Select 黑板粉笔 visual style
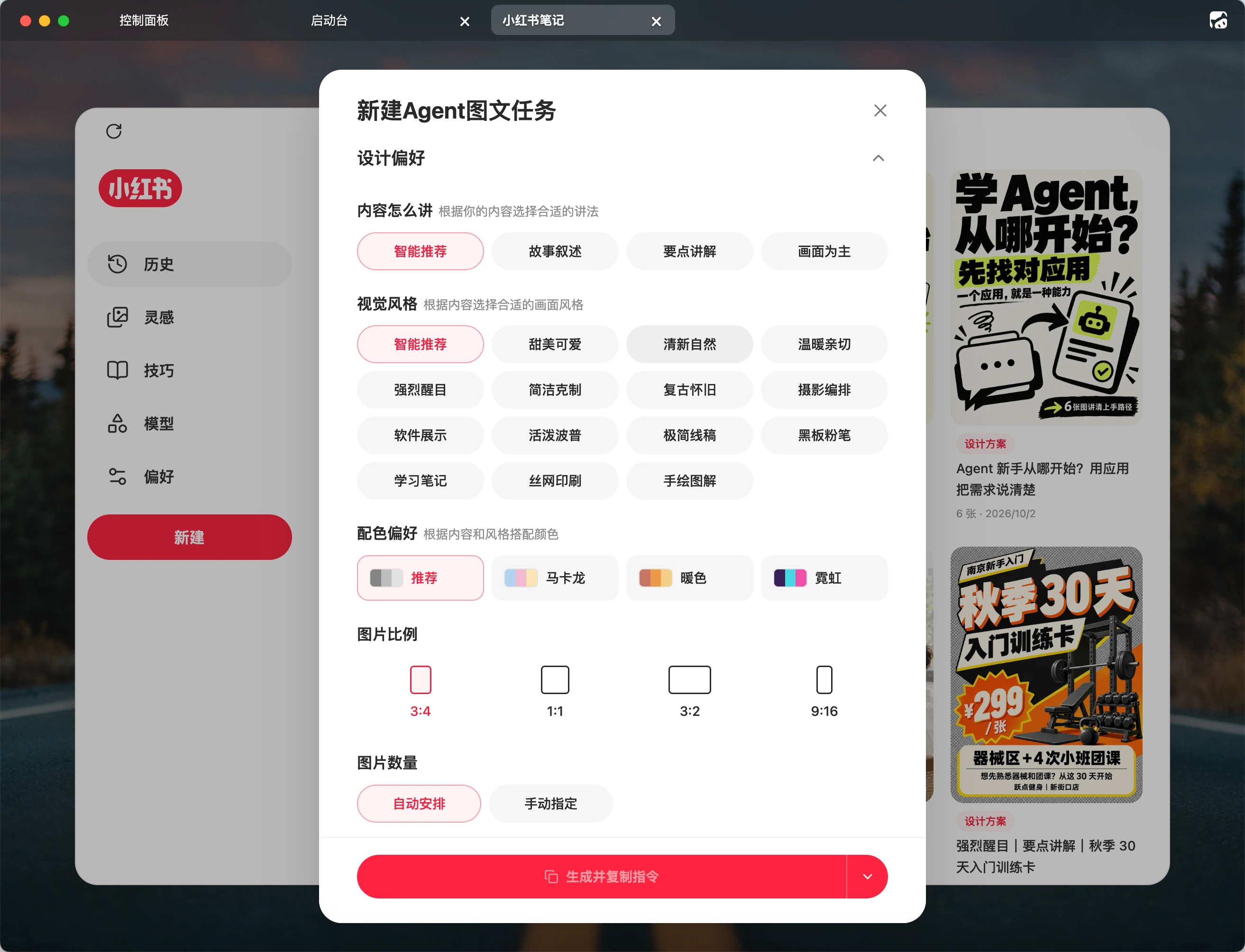The image size is (1245, 952). 824,435
